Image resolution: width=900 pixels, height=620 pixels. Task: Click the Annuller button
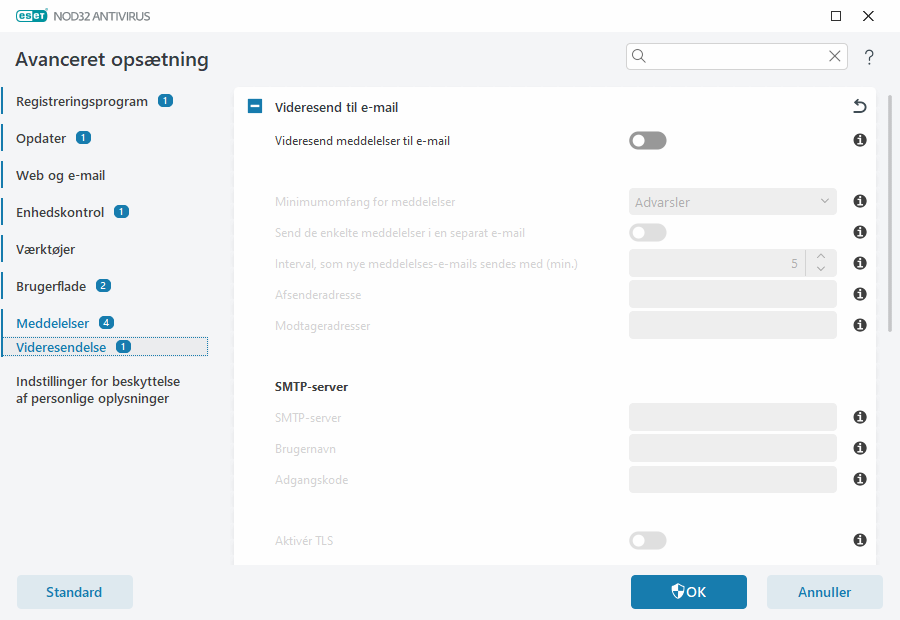tap(824, 592)
